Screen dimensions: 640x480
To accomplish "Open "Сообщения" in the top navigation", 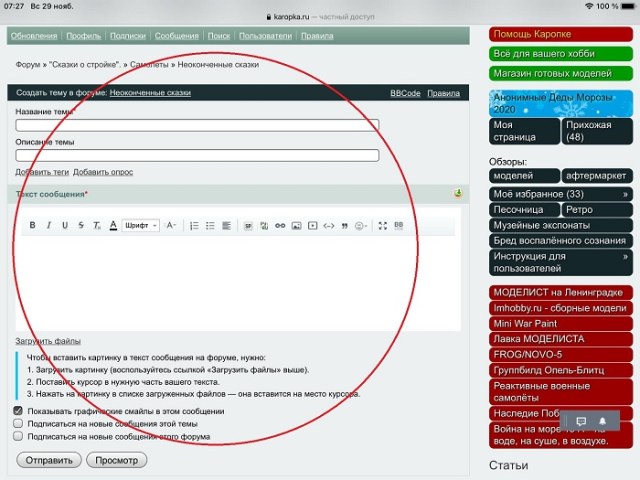I will pos(176,35).
